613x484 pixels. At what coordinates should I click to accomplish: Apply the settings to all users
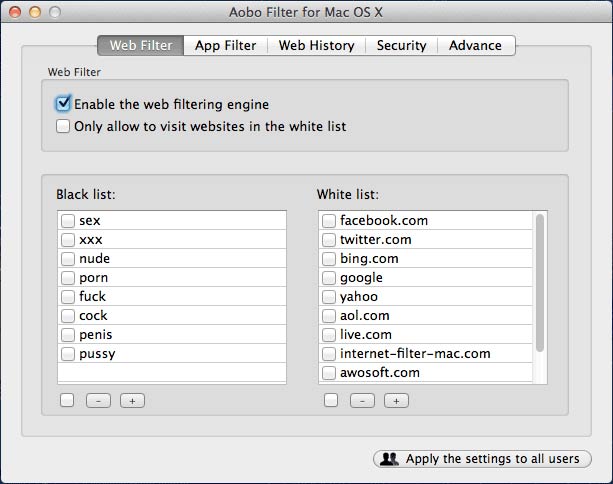click(x=481, y=459)
